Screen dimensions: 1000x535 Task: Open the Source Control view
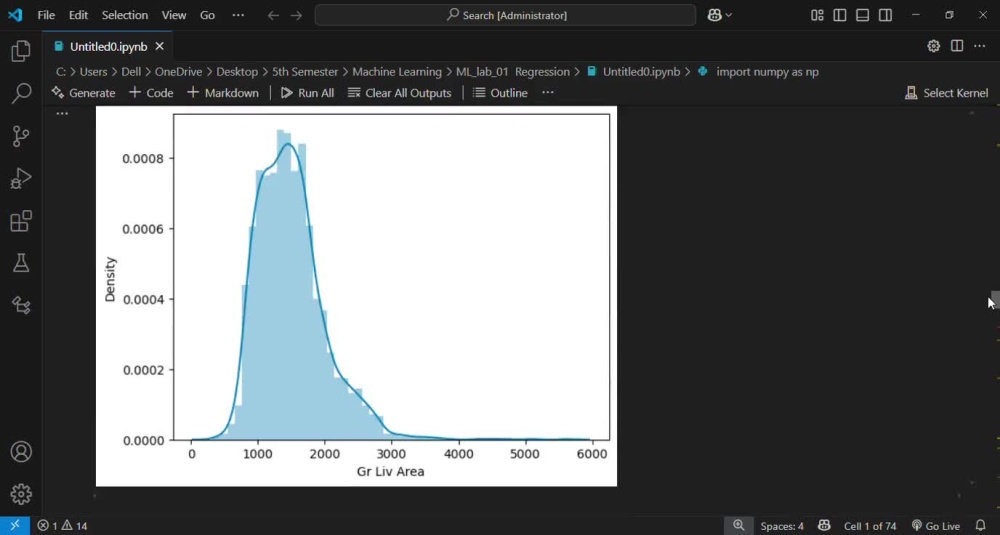pos(21,136)
